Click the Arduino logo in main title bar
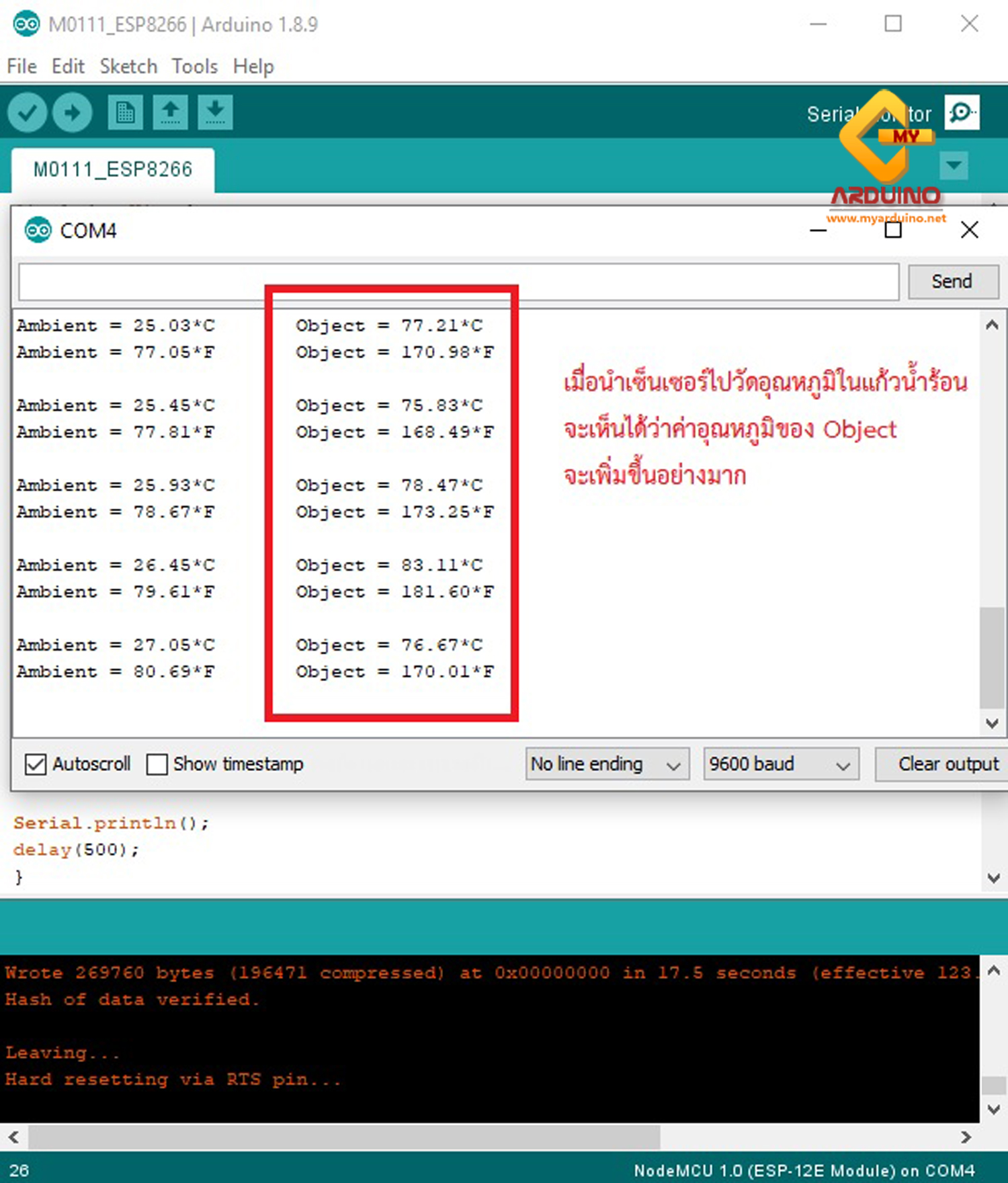The image size is (1008, 1183). point(26,25)
